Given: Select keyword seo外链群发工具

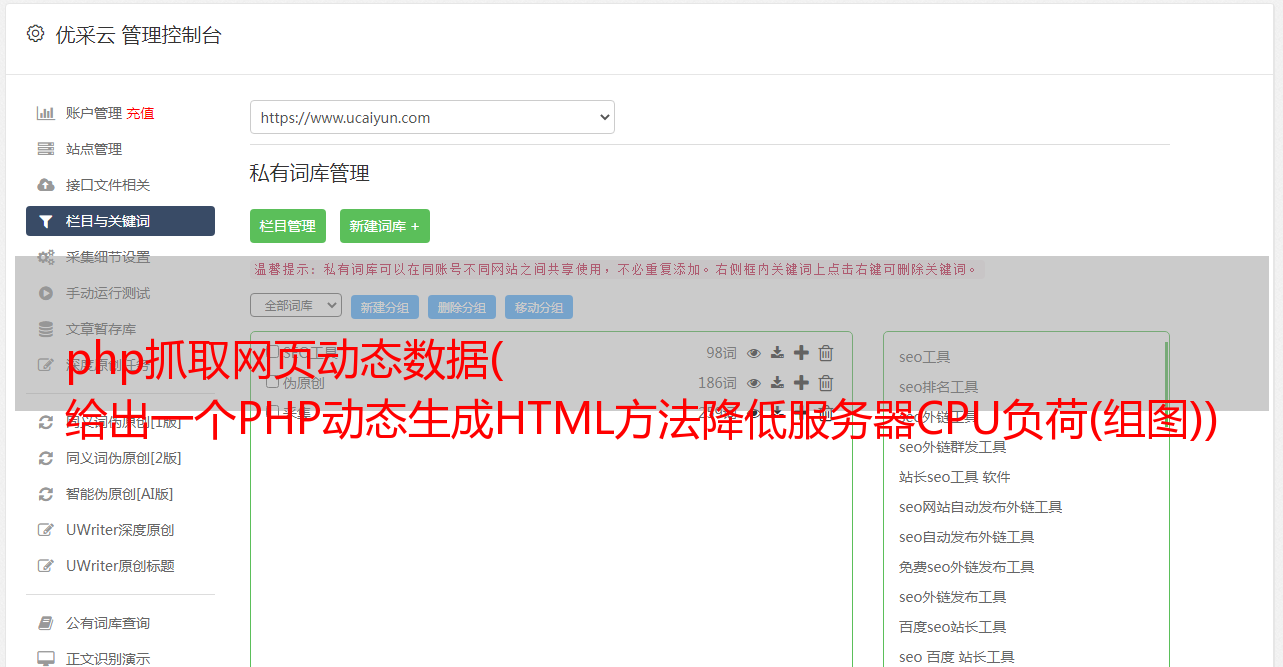Looking at the screenshot, I should tap(953, 447).
